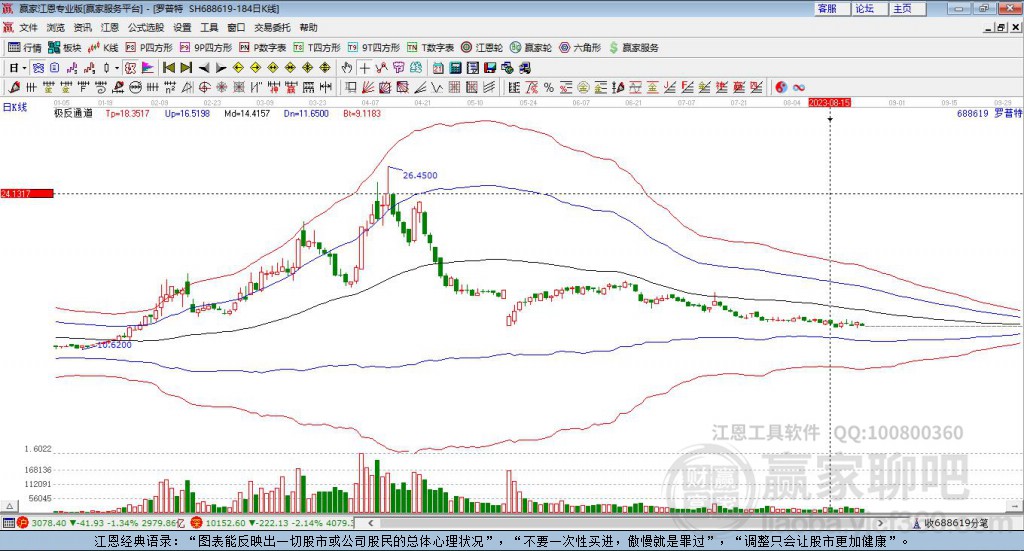Click the blue infinity loop icon
The height and width of the screenshot is (551, 1024).
click(x=798, y=87)
